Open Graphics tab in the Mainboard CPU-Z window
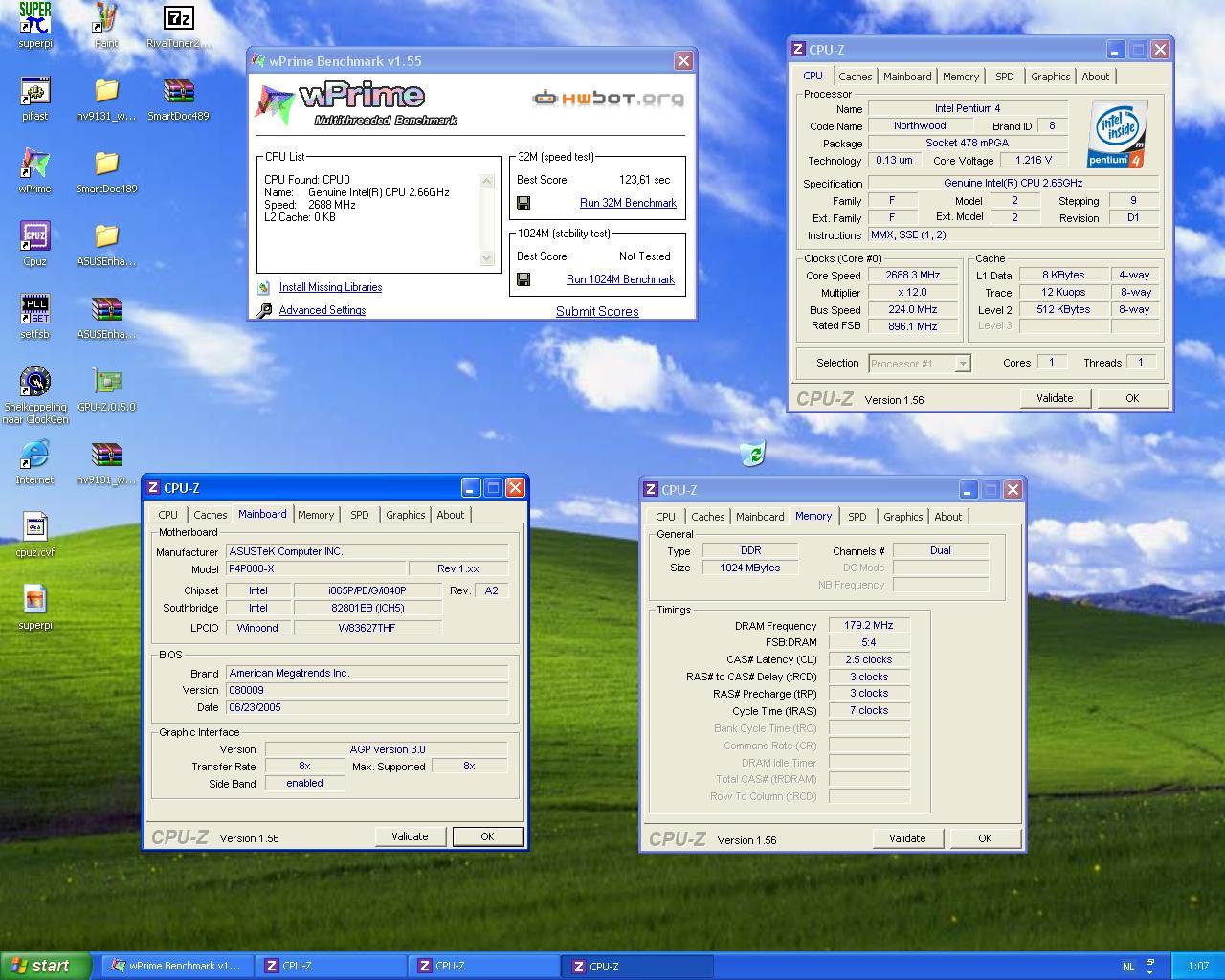 tap(405, 515)
